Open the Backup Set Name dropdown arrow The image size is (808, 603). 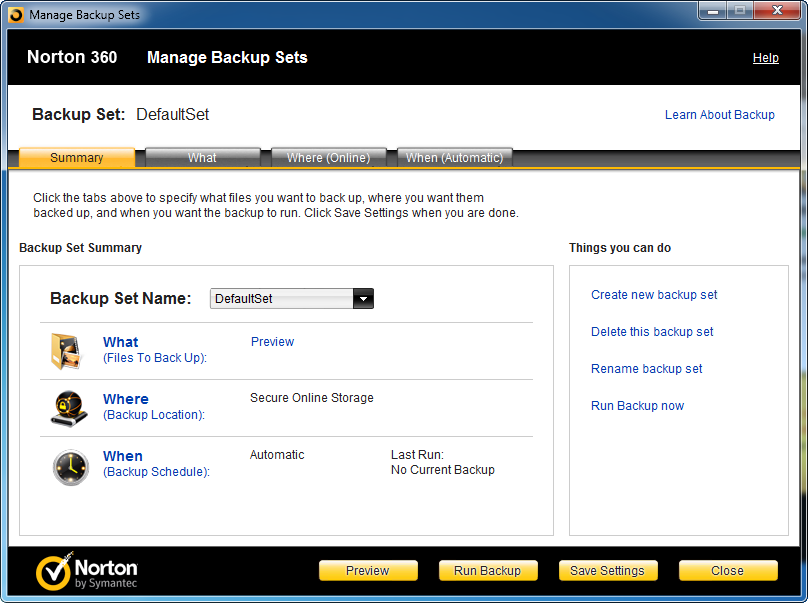[363, 299]
